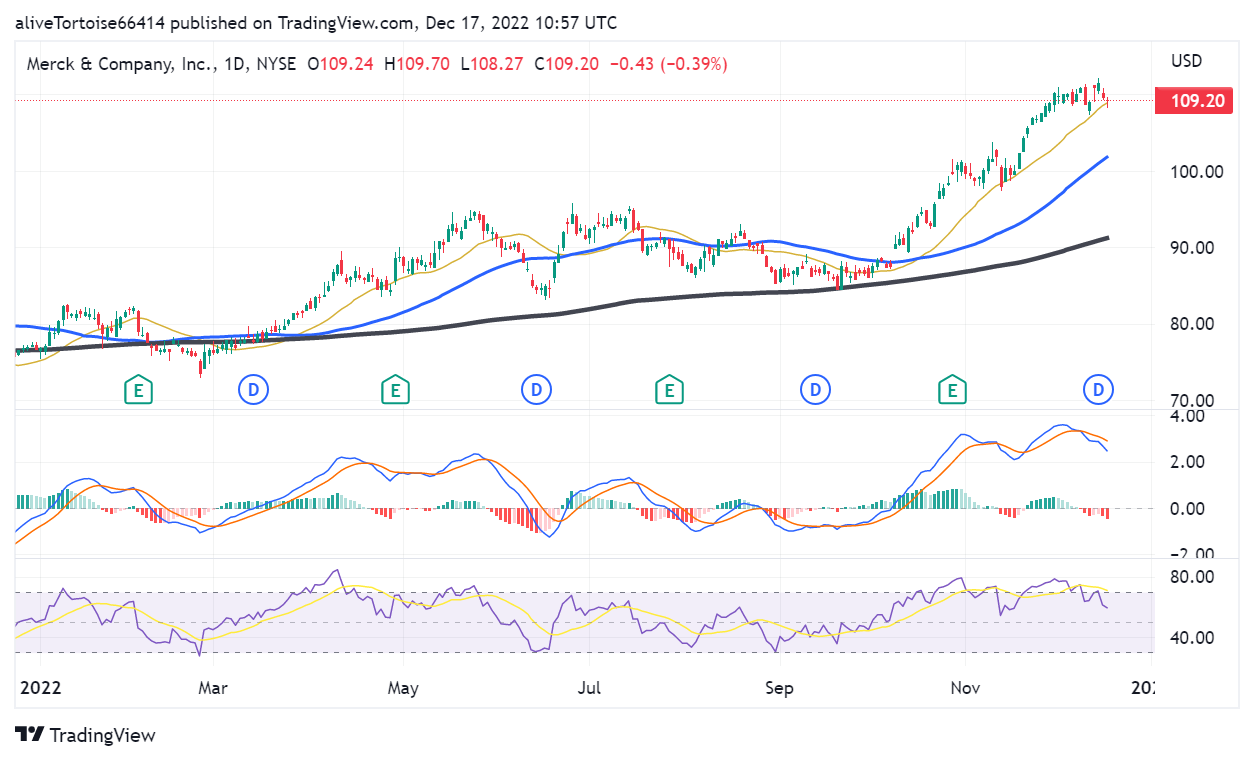Click the mid-March dividend D marker
Viewport: 1254px width, 761px height.
point(254,390)
